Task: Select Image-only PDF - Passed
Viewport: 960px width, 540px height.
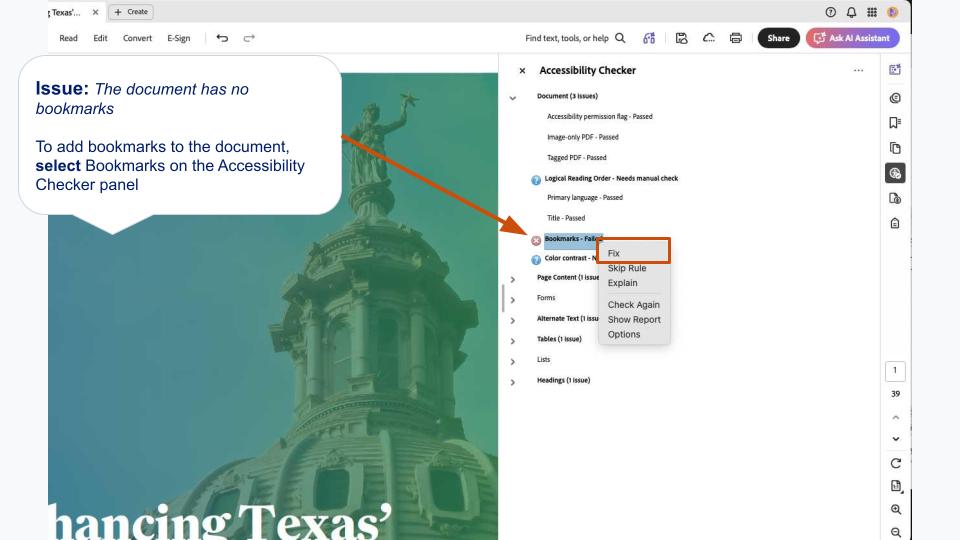Action: point(582,137)
